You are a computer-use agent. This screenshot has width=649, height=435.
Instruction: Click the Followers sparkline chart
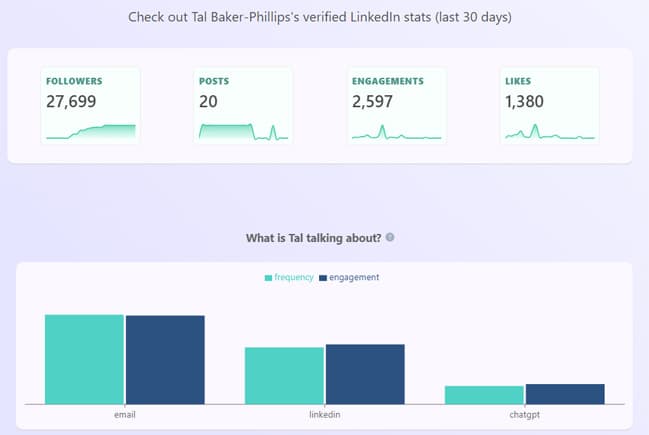pyautogui.click(x=90, y=131)
